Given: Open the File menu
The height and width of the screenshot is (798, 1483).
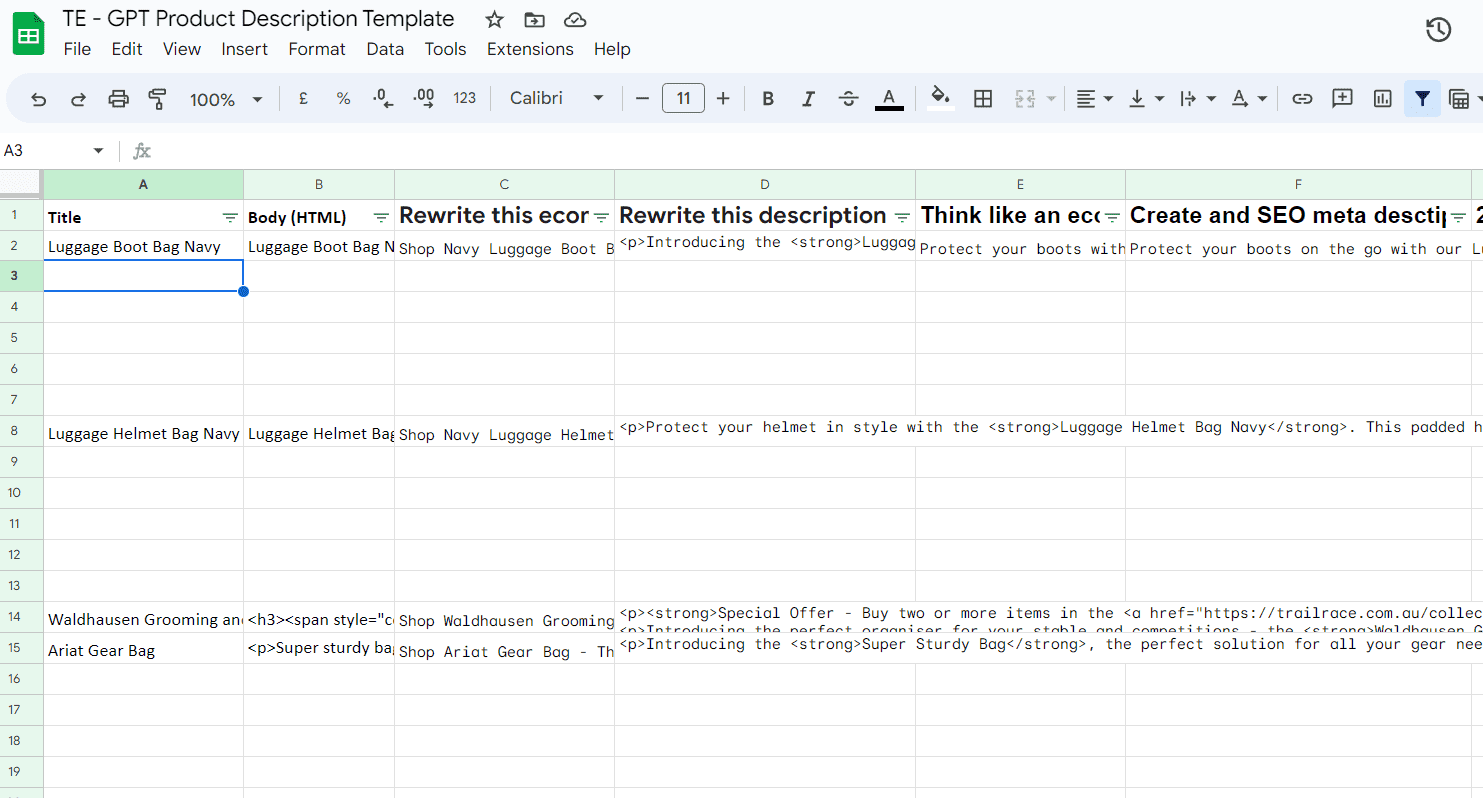Looking at the screenshot, I should click(77, 49).
